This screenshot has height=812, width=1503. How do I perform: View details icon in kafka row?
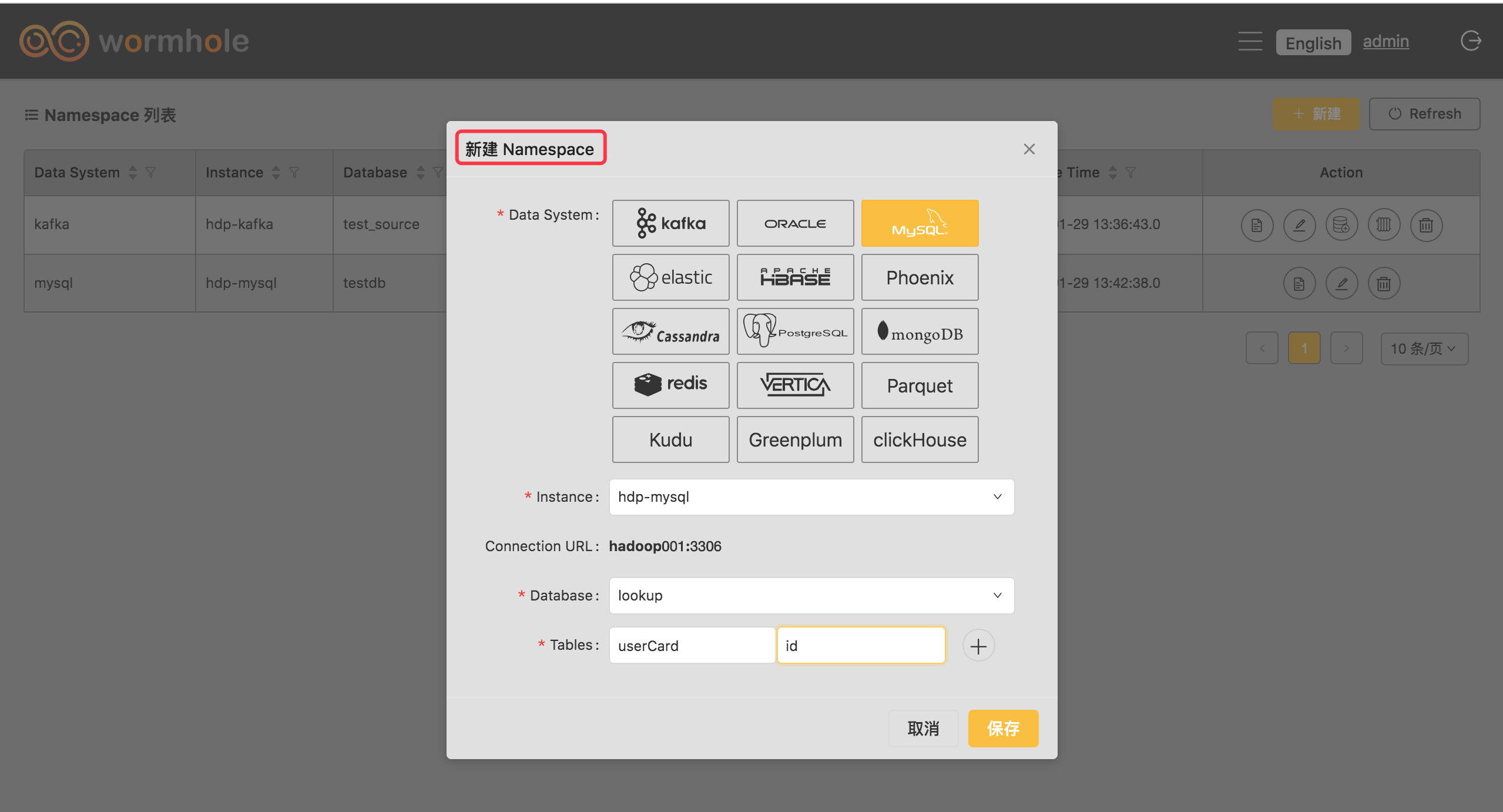click(x=1257, y=225)
